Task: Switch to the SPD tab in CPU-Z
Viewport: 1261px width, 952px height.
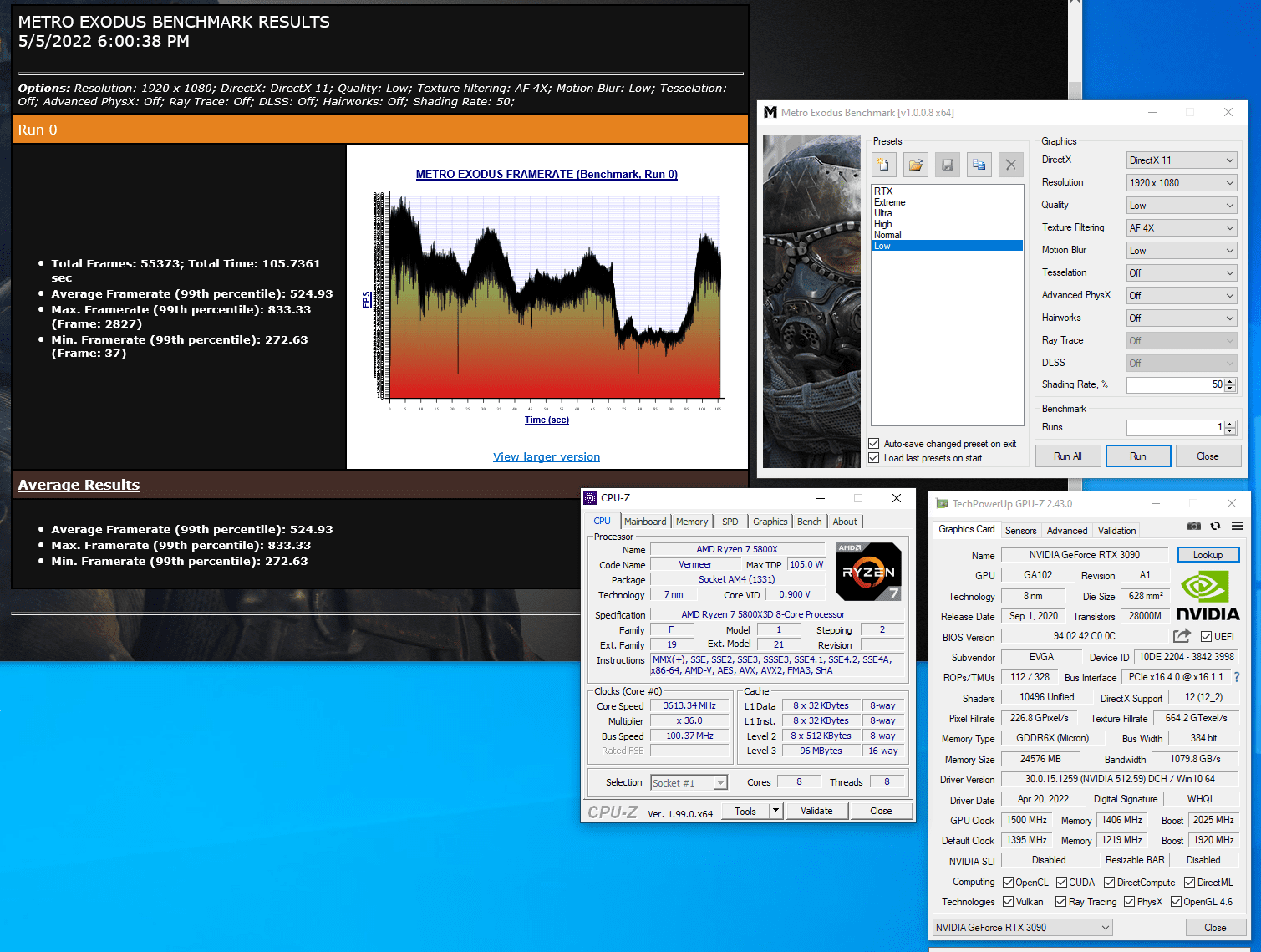Action: click(730, 522)
